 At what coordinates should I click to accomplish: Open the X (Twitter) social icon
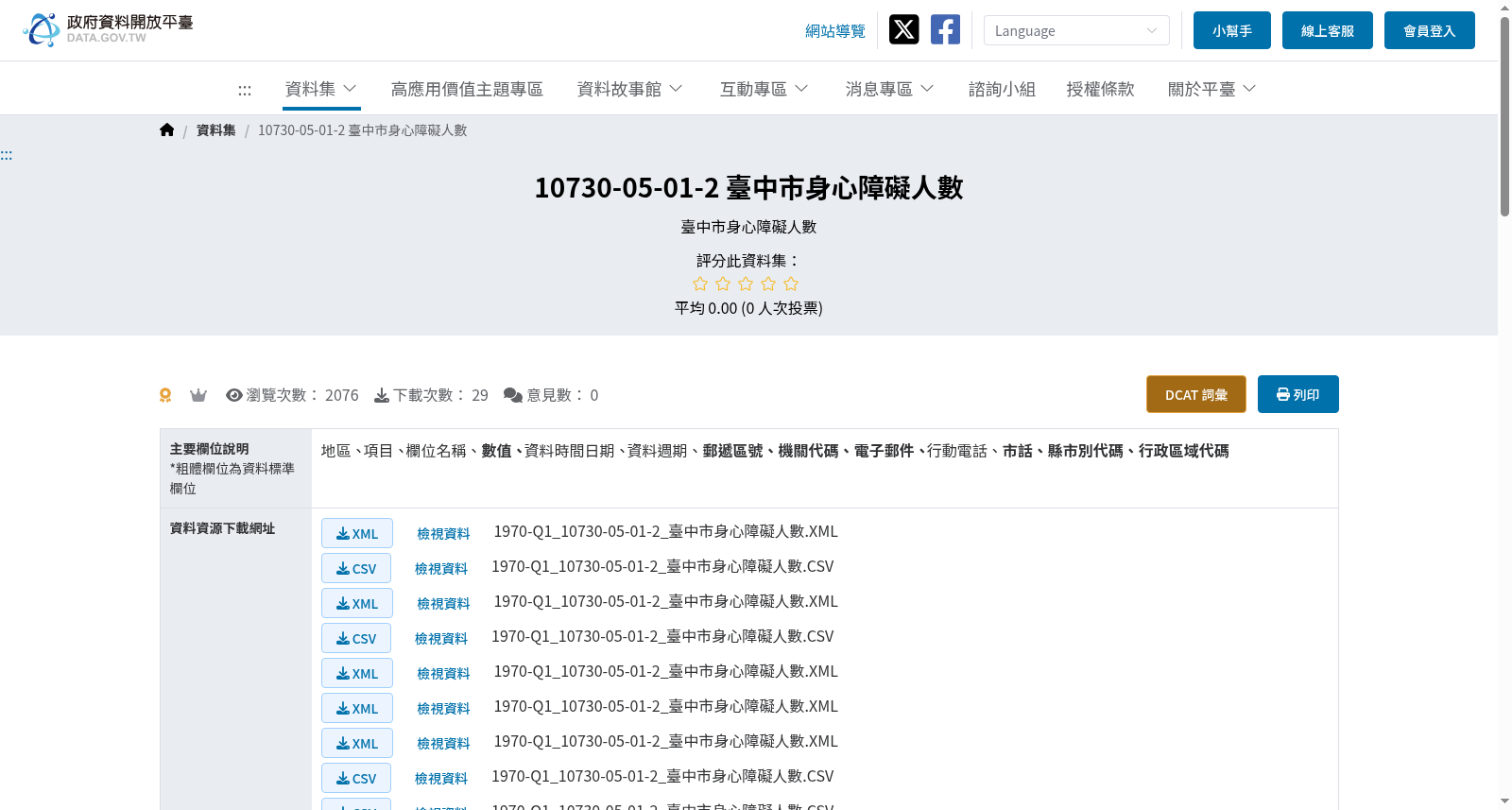903,29
